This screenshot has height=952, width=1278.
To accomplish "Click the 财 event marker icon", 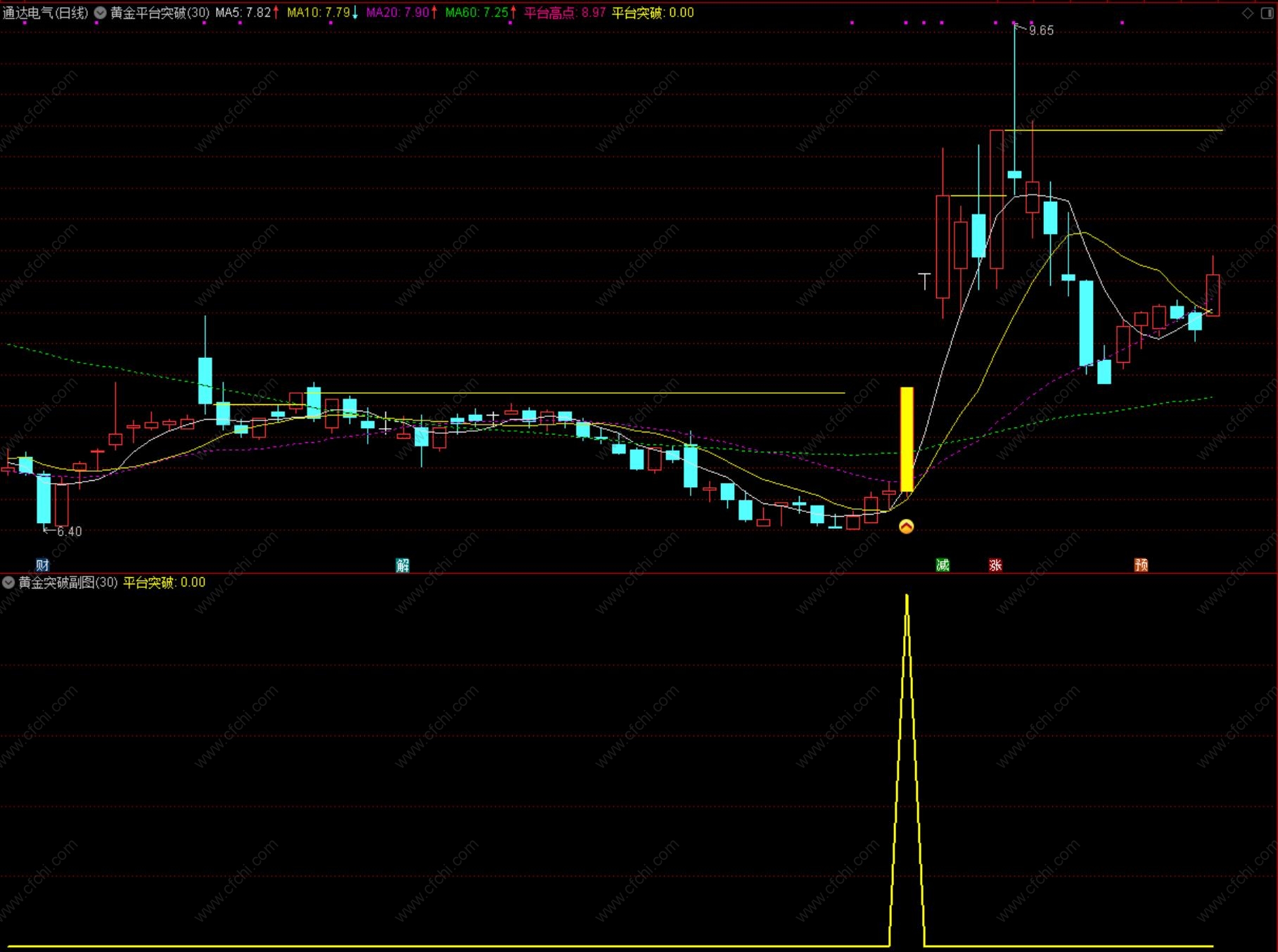I will [43, 565].
